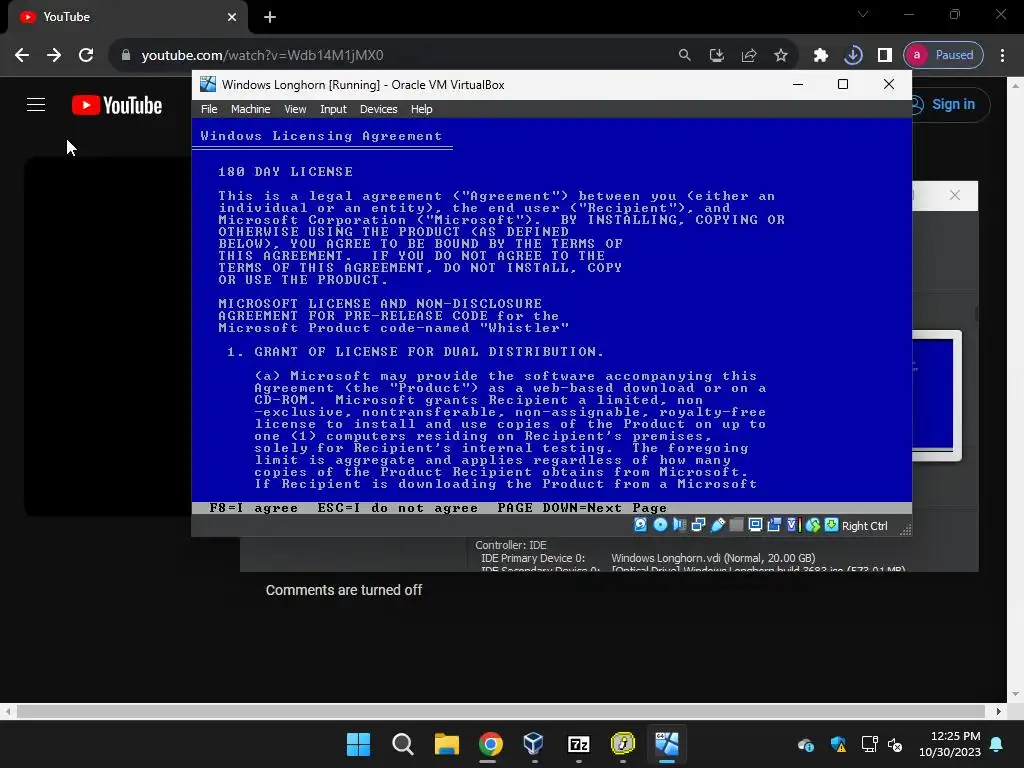Click the 'Controller: IDE' text
This screenshot has height=768, width=1024.
tap(511, 545)
